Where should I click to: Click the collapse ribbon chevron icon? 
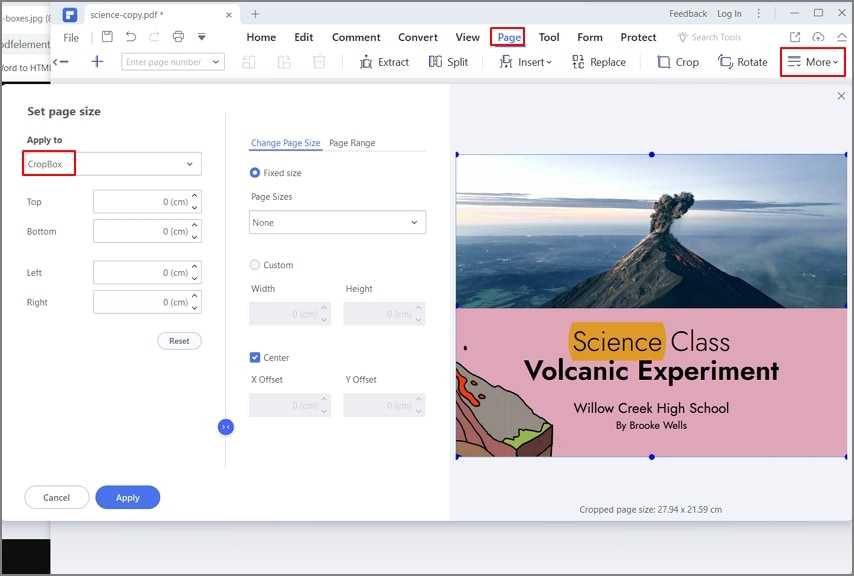pos(841,36)
